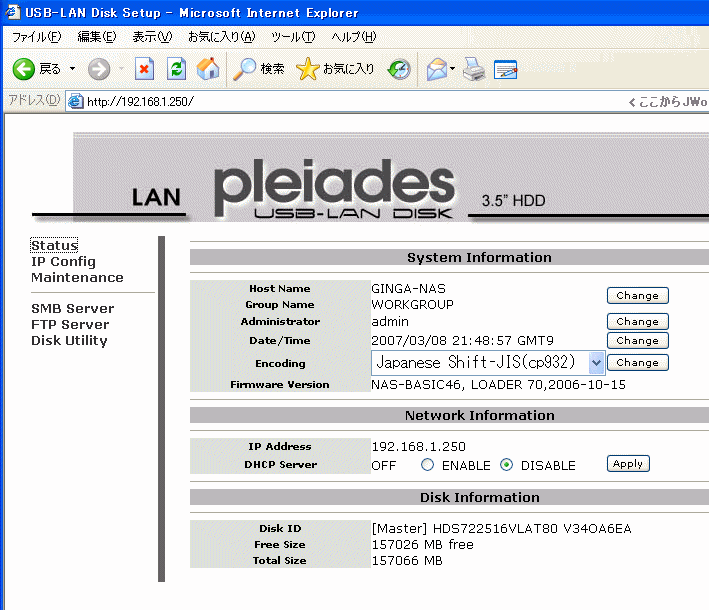709x610 pixels.
Task: Go to the Home page icon
Action: coord(208,69)
